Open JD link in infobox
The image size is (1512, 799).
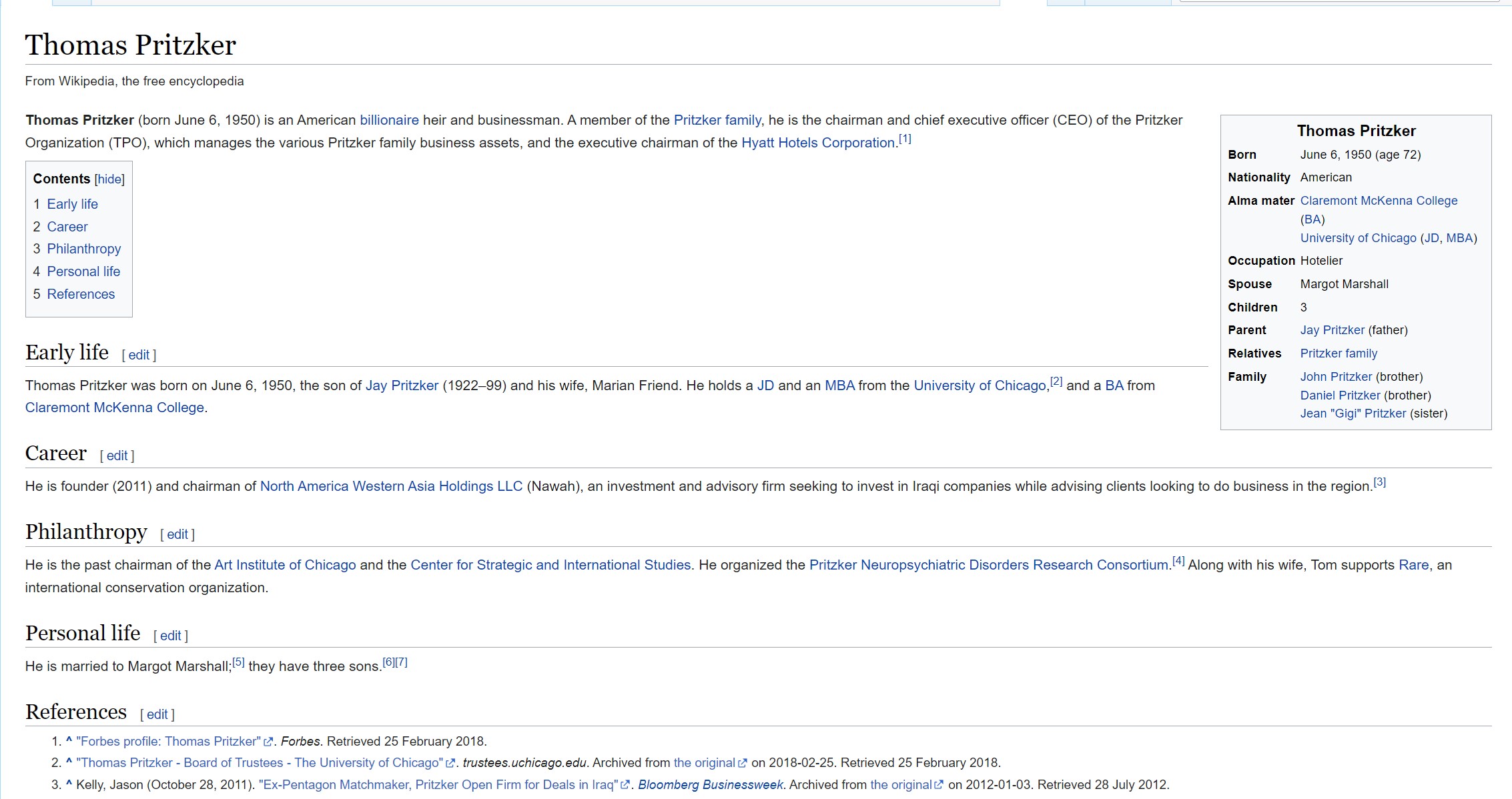(x=1431, y=238)
